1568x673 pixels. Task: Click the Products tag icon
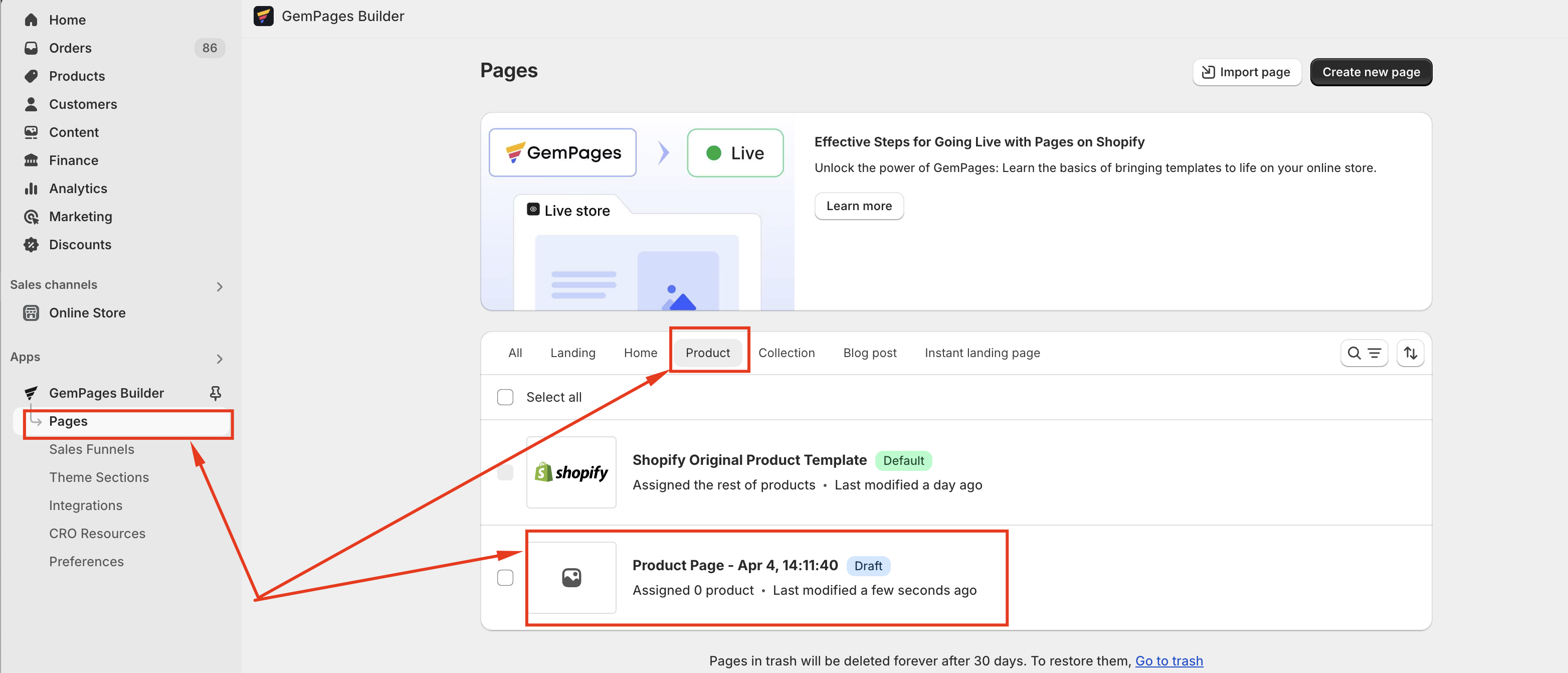[31, 76]
